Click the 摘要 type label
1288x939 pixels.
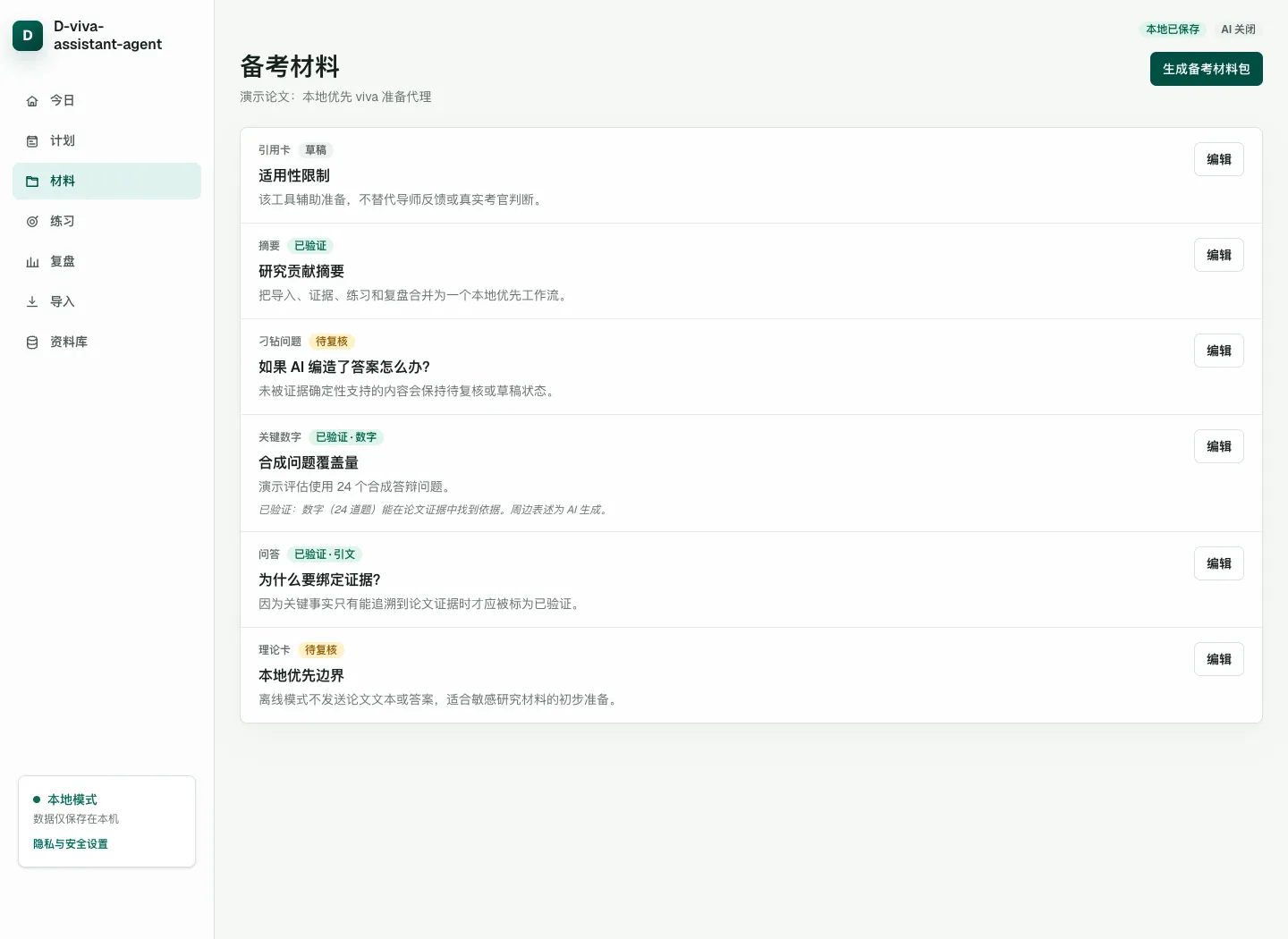(269, 246)
